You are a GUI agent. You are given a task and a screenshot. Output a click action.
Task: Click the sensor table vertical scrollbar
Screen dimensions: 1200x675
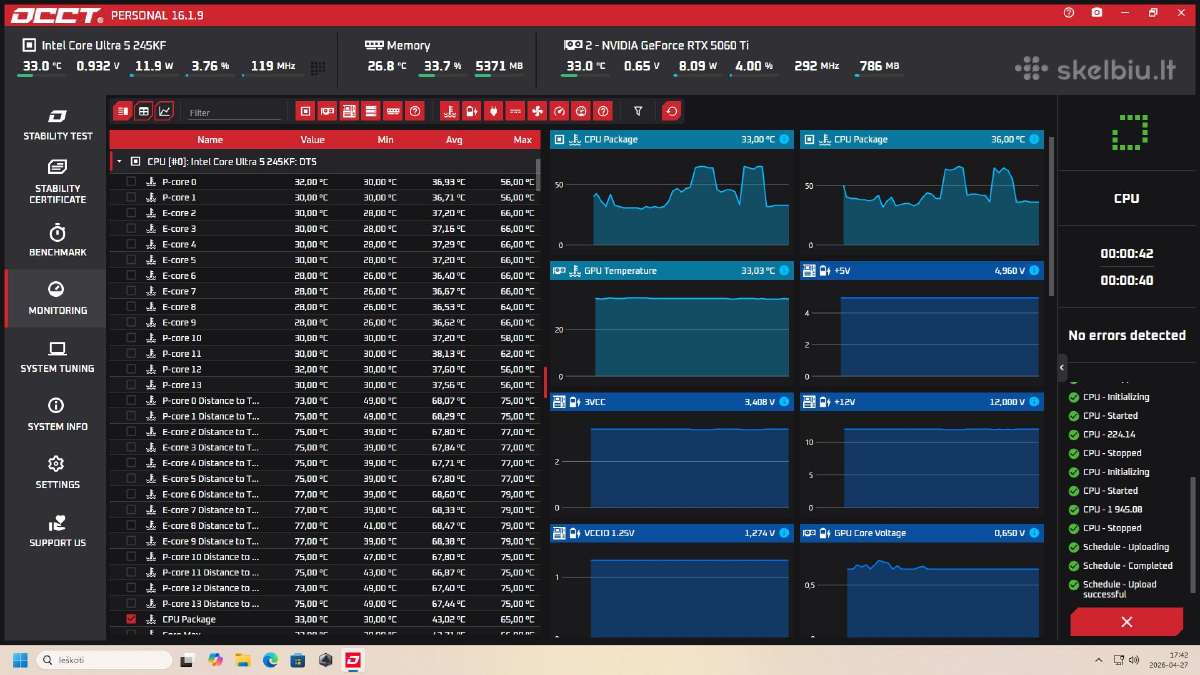click(x=539, y=174)
